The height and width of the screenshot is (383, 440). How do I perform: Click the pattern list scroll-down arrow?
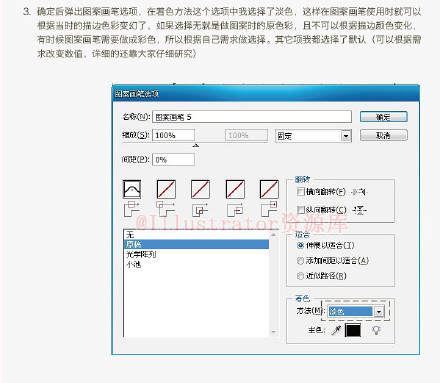[273, 332]
